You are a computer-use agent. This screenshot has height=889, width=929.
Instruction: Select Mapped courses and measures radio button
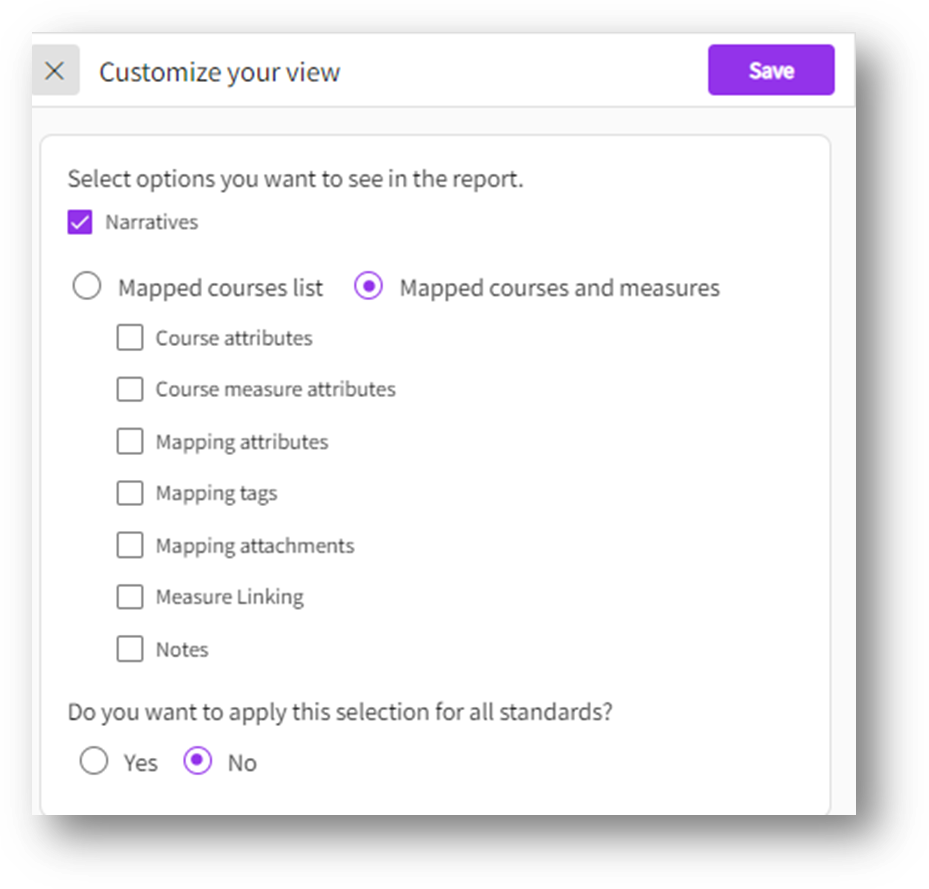pyautogui.click(x=369, y=288)
